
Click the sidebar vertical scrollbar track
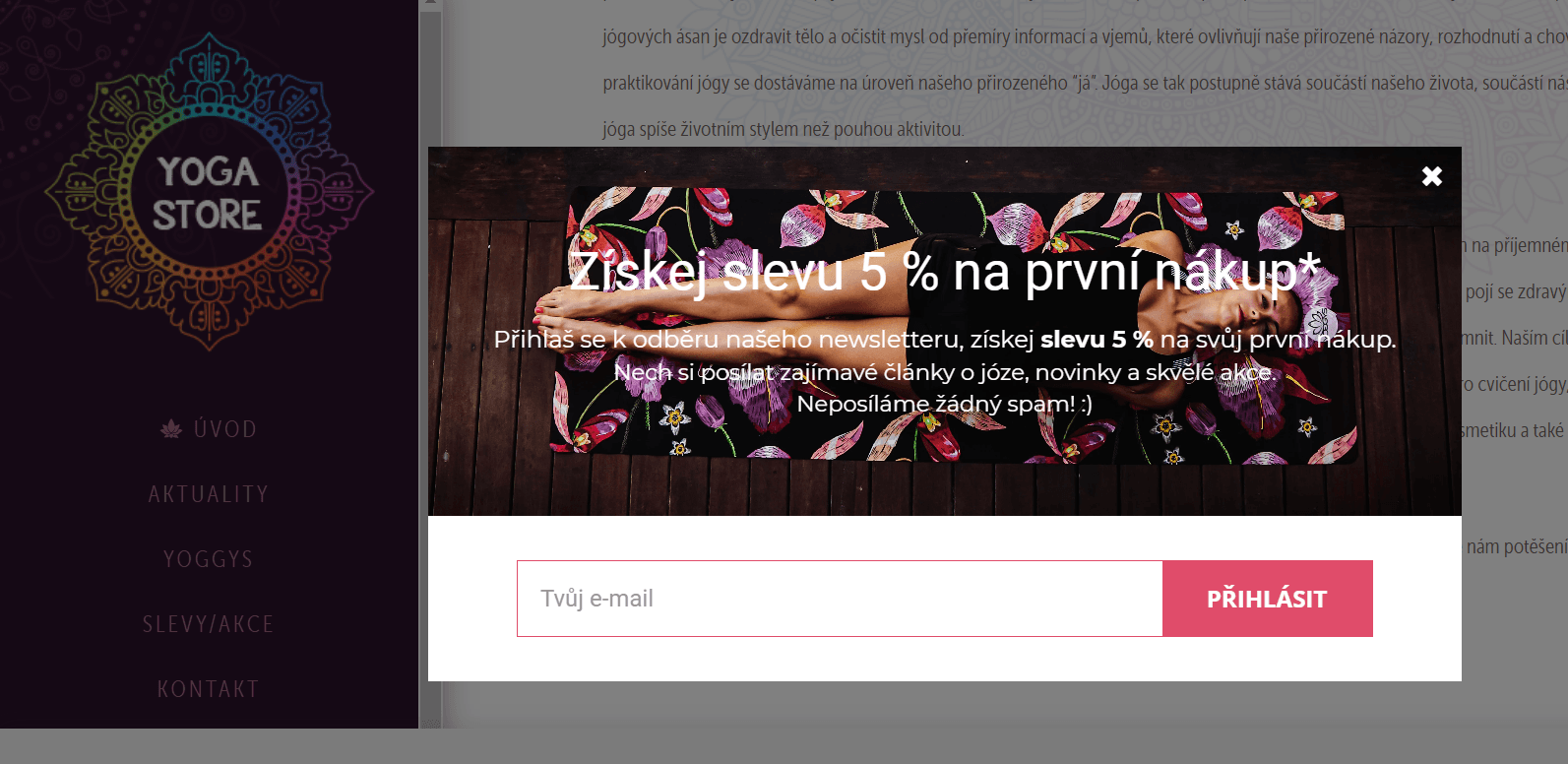[430, 364]
